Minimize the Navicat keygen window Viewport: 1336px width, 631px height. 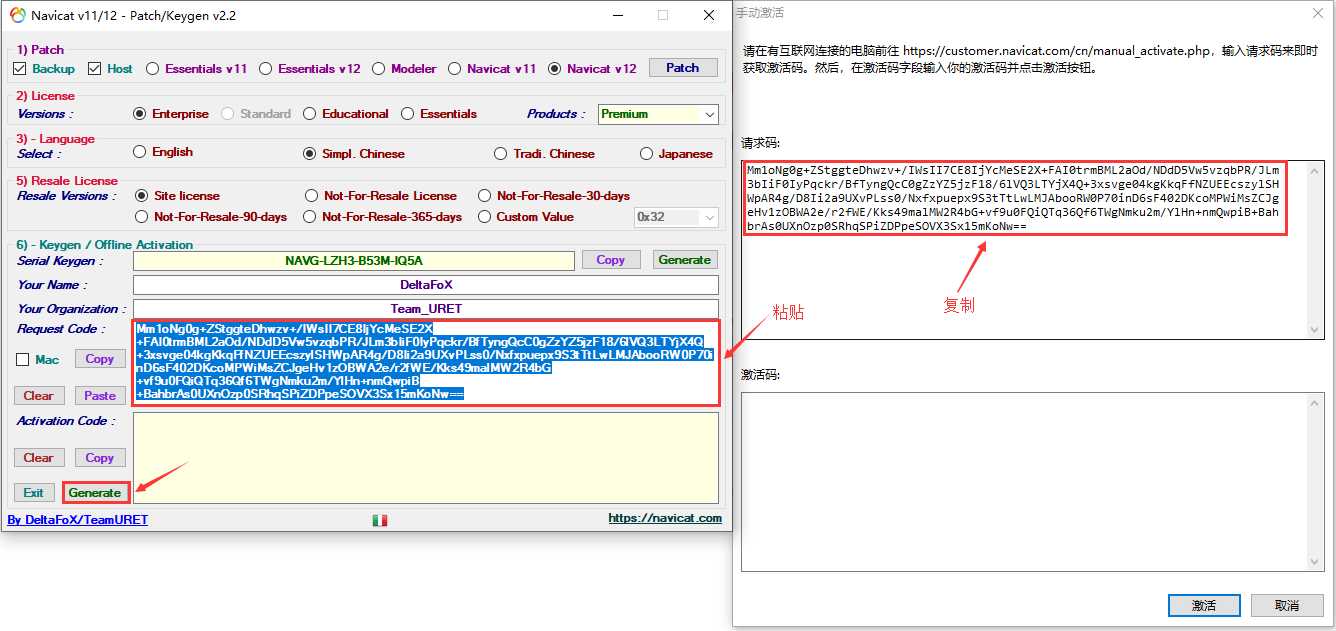coord(616,16)
